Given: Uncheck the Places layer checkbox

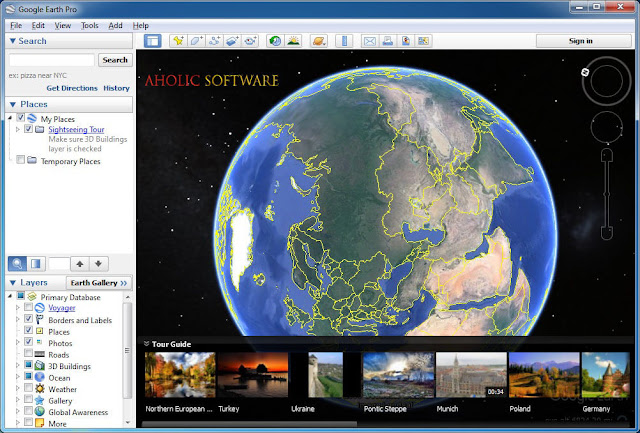Looking at the screenshot, I should [28, 330].
